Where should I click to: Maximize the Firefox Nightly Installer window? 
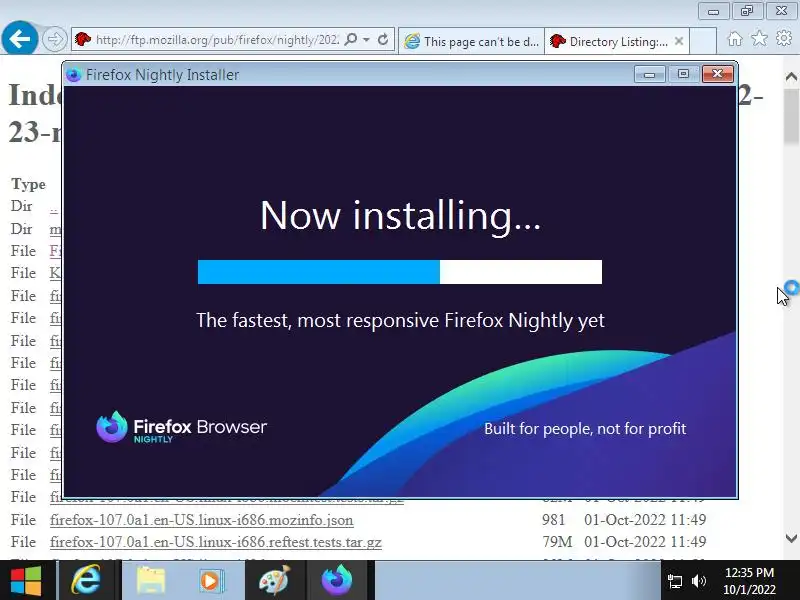684,74
